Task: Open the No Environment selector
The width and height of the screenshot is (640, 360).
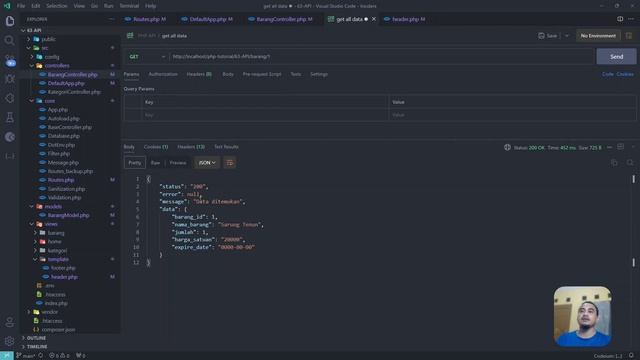Action: pos(598,36)
